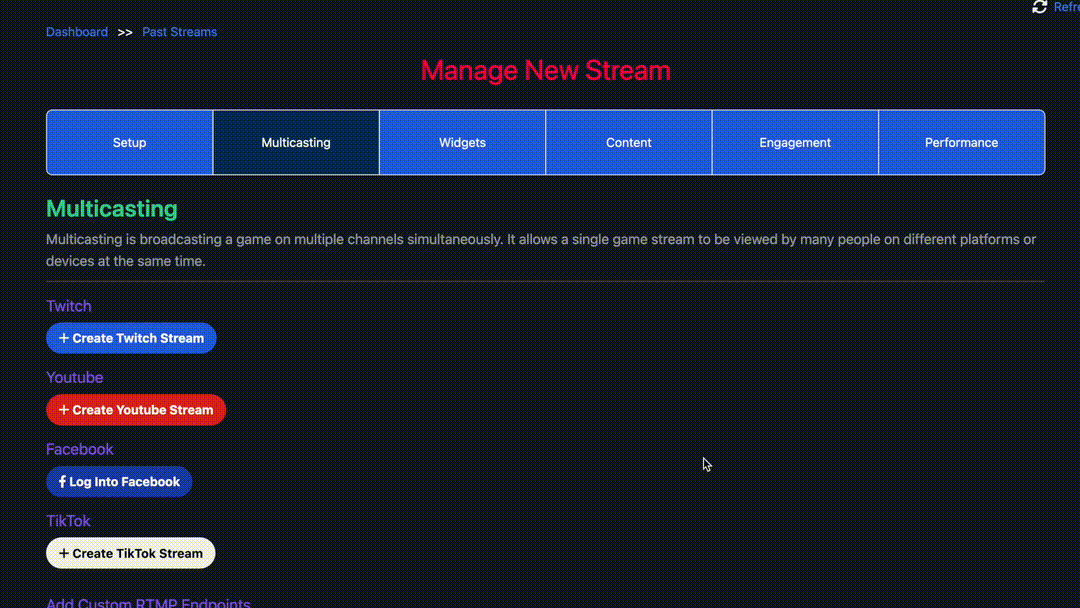Switch to the Content tab
Screen dimensions: 1080x608
(628, 142)
